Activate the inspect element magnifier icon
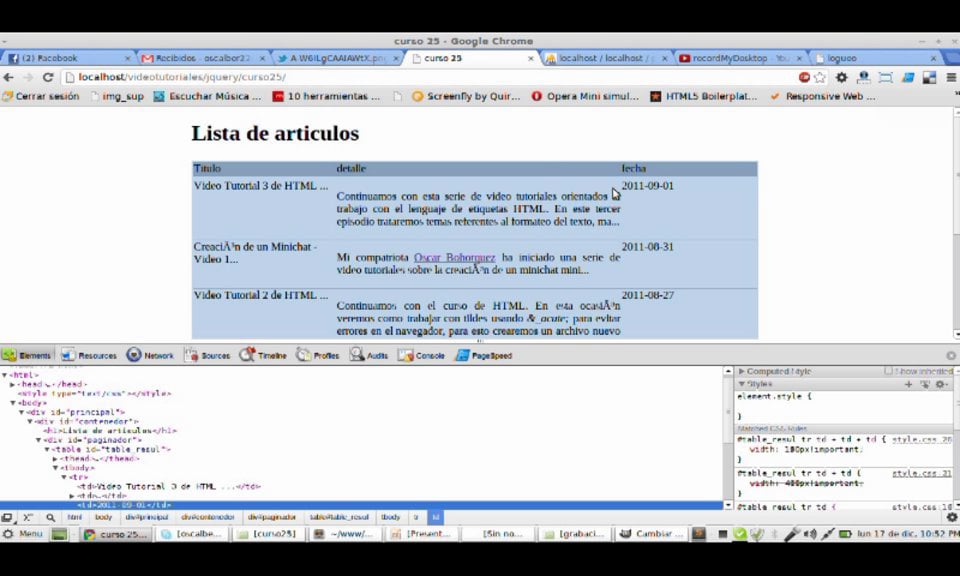960x576 pixels. pos(50,518)
